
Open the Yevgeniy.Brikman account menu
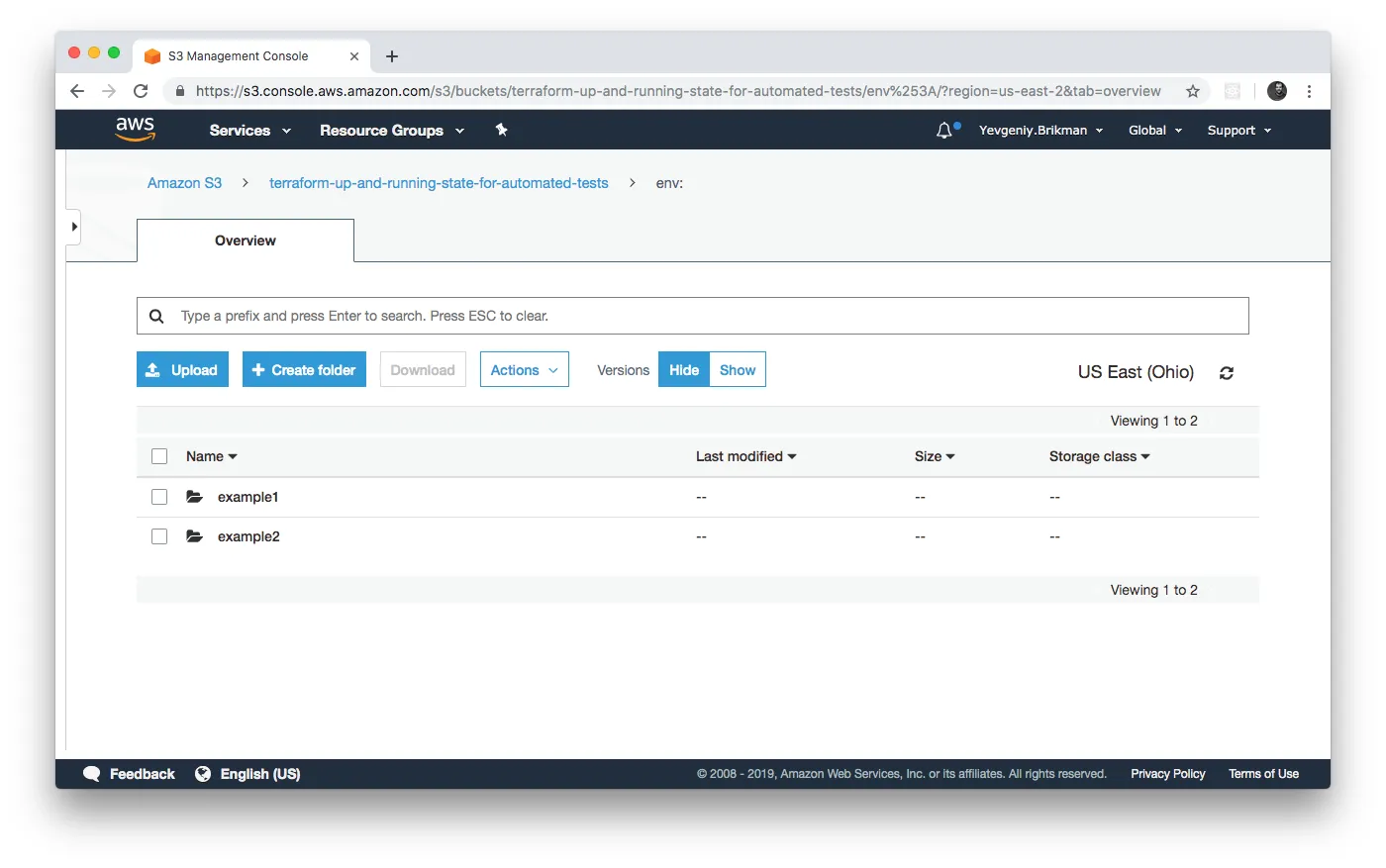tap(1040, 130)
